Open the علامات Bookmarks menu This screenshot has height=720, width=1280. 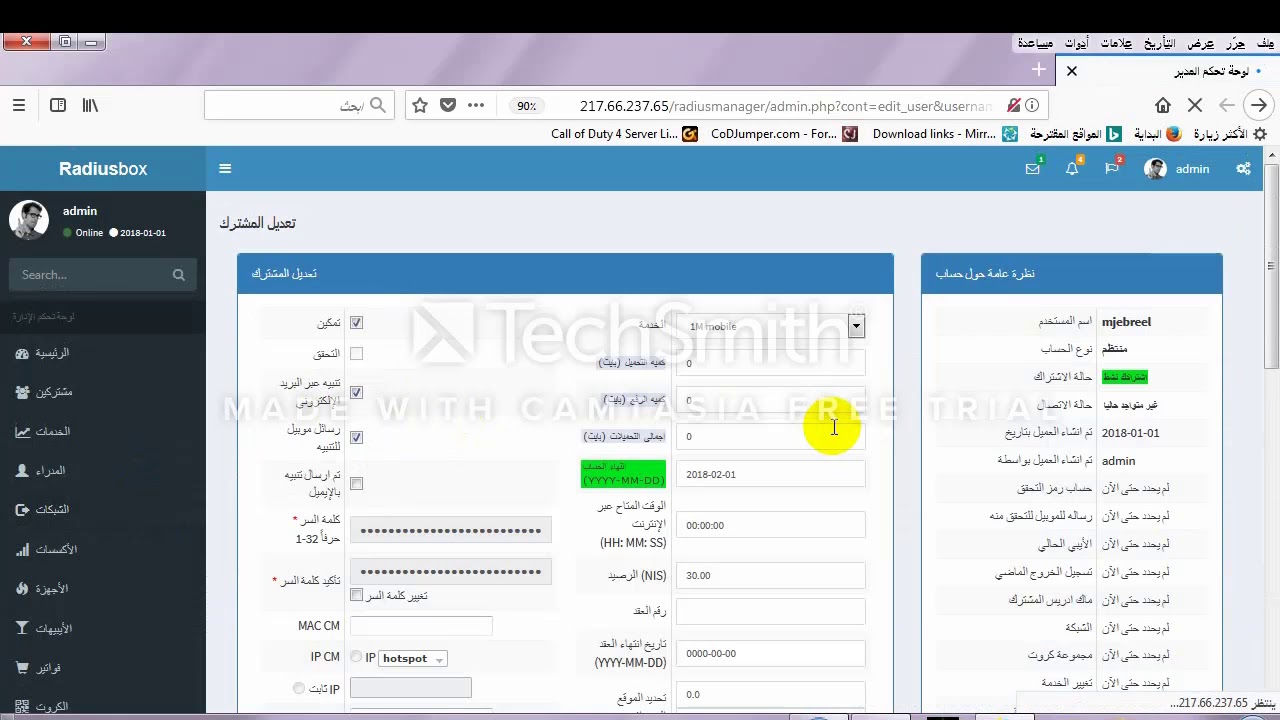tap(1116, 43)
